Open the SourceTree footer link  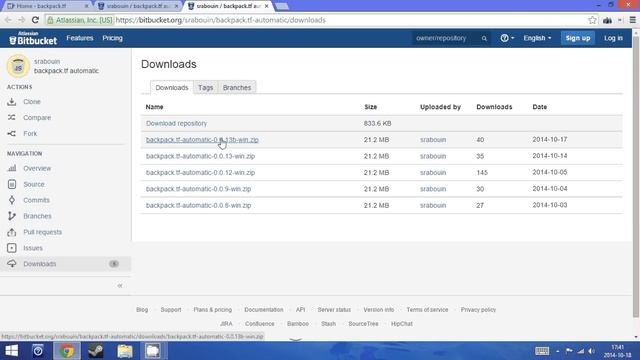click(363, 324)
